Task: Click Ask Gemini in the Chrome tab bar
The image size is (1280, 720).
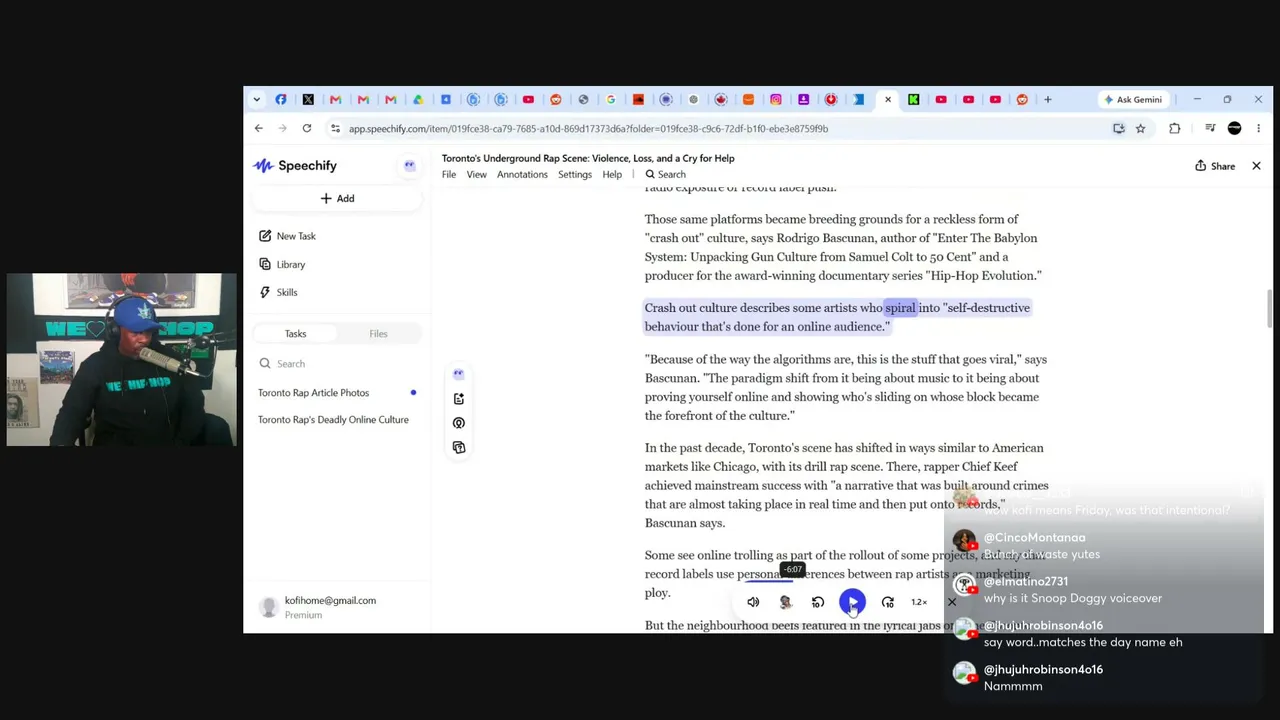Action: click(1132, 100)
